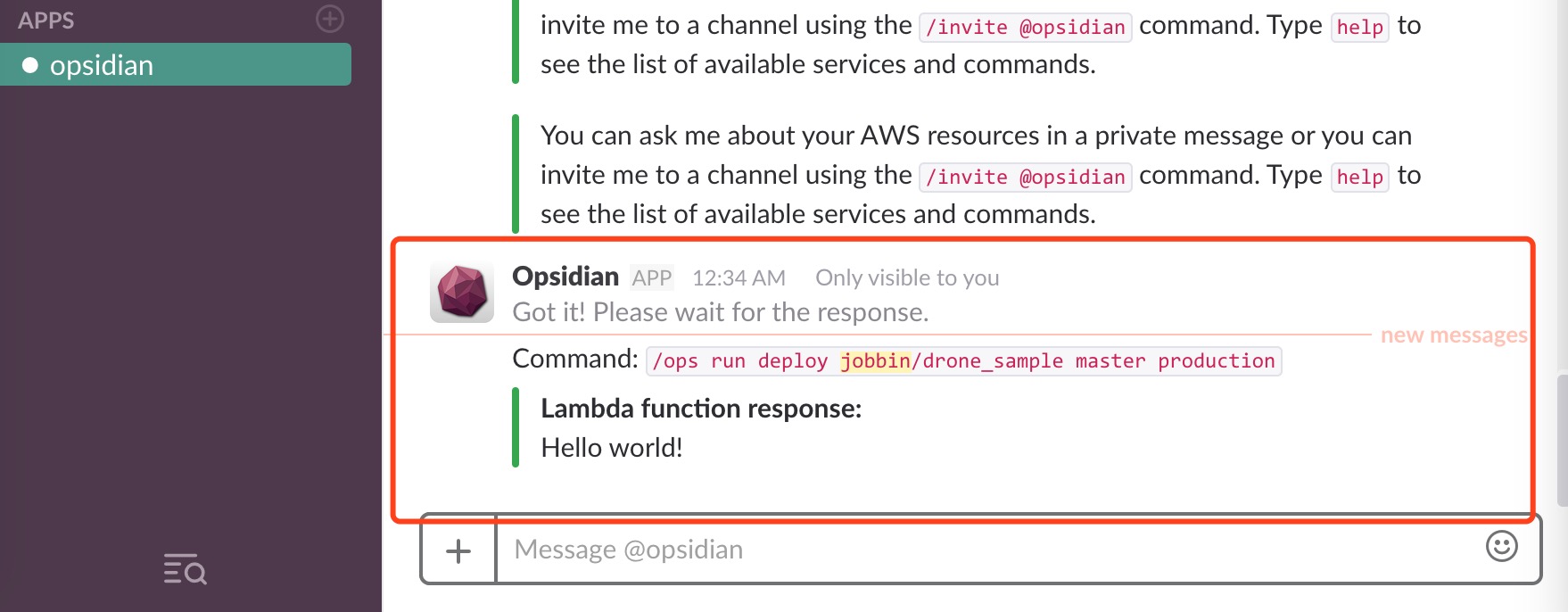Click the plus attach button in message box
This screenshot has height=612, width=1568.
click(x=458, y=550)
